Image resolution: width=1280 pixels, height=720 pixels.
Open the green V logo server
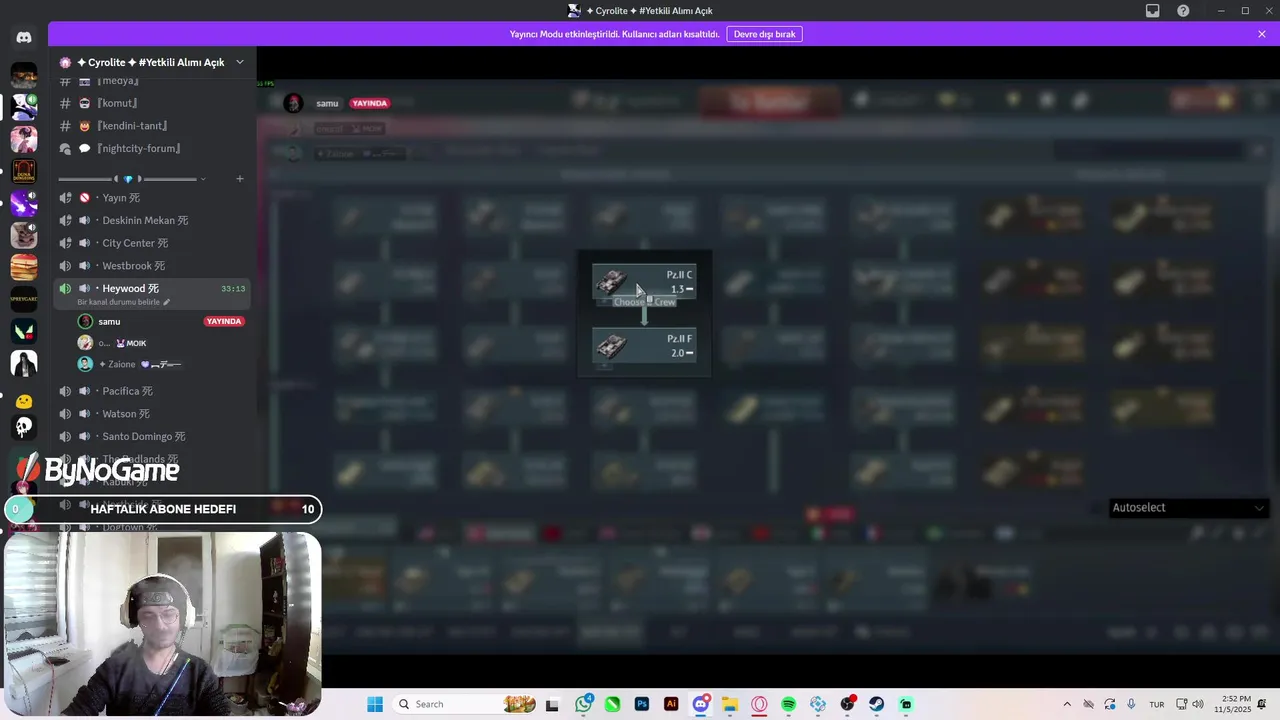(x=24, y=331)
